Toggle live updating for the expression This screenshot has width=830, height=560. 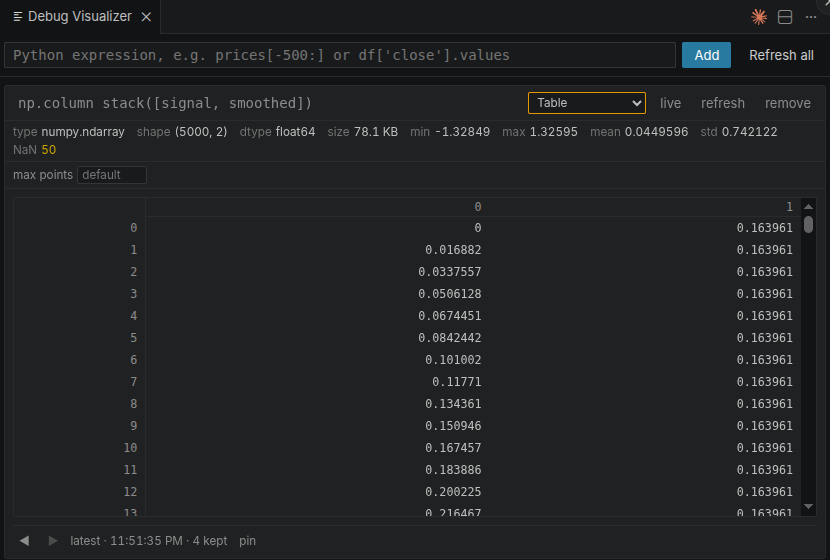[x=670, y=103]
